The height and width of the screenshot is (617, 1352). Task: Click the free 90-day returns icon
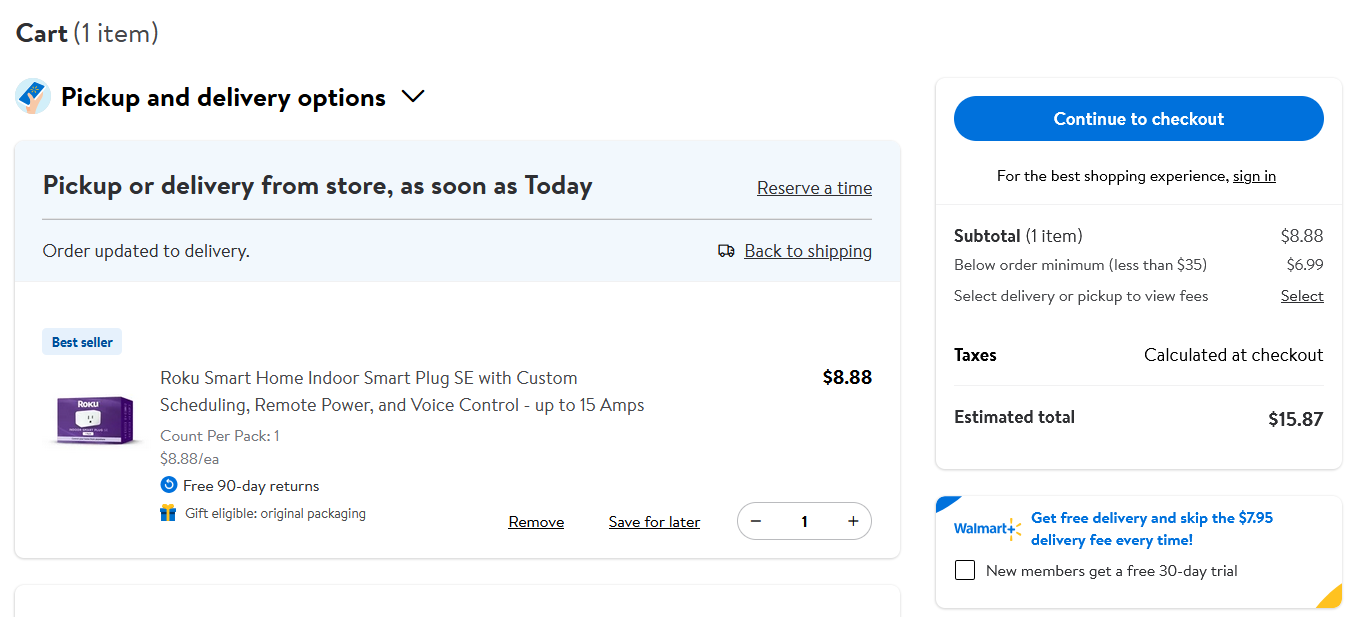tap(167, 485)
